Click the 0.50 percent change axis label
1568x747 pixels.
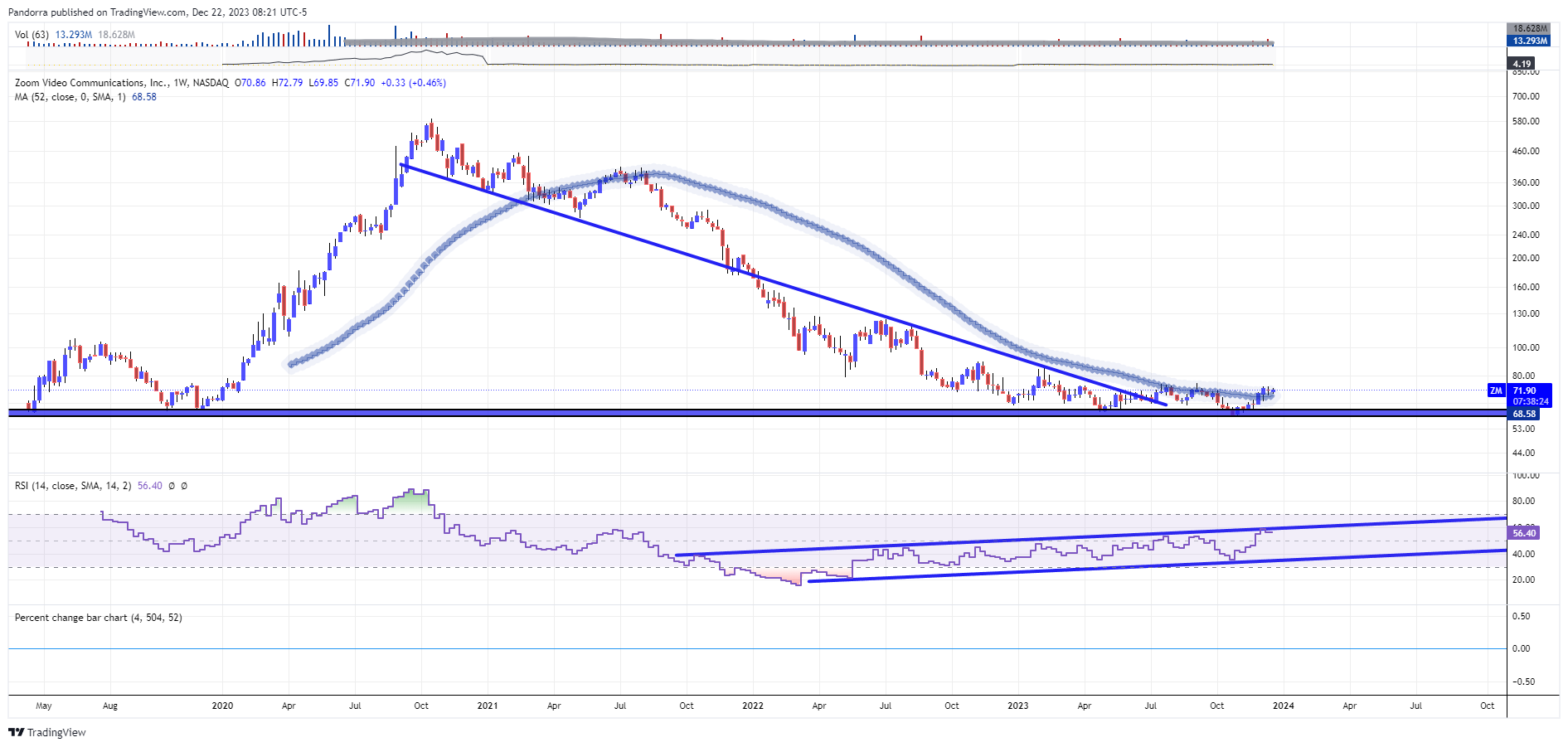(1522, 617)
